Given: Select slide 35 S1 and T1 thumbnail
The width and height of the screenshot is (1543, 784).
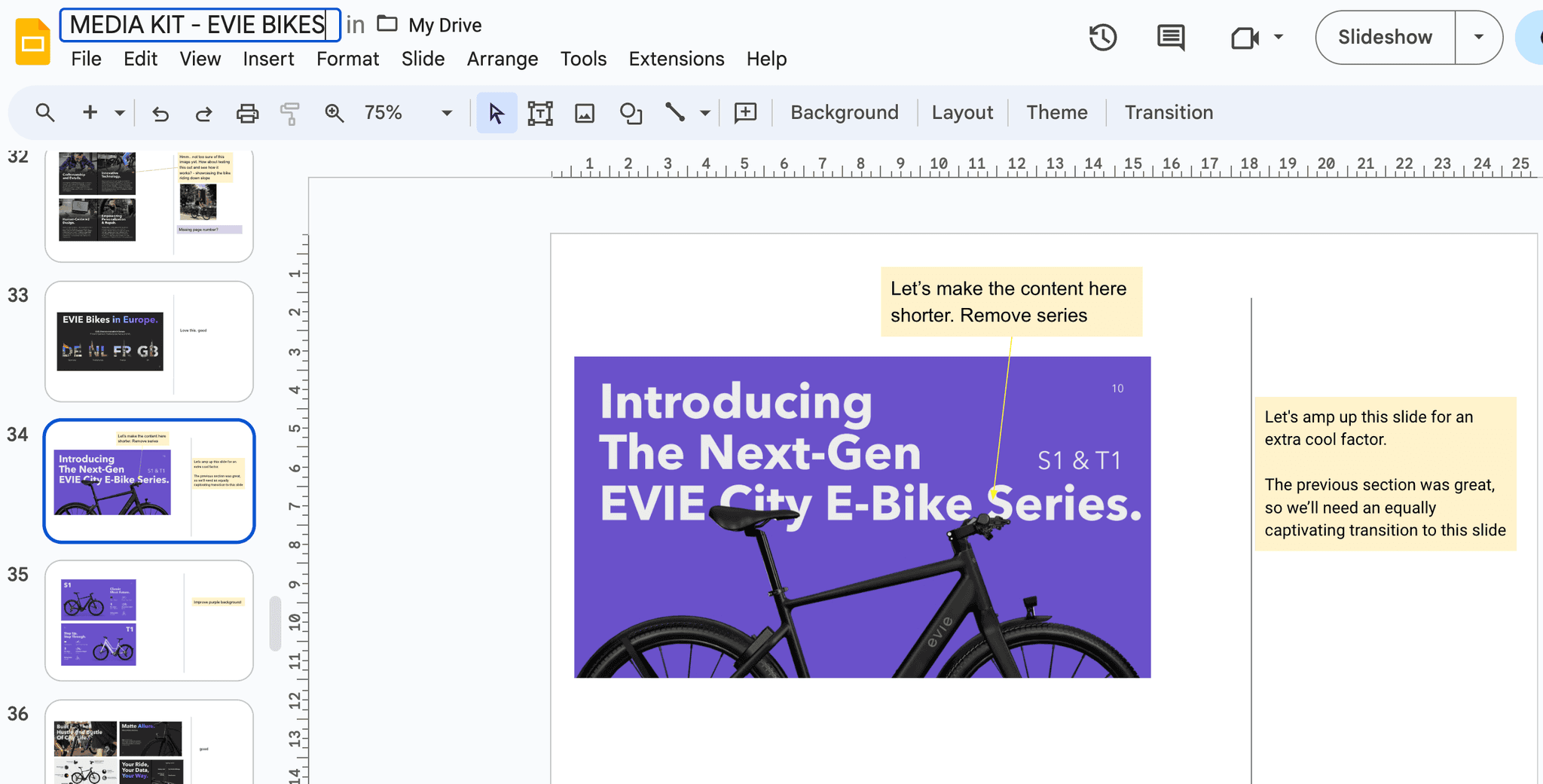Looking at the screenshot, I should pos(149,621).
